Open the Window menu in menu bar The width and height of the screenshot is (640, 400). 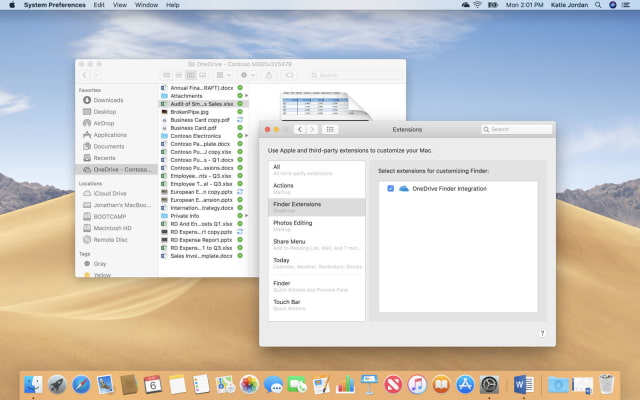[x=146, y=5]
